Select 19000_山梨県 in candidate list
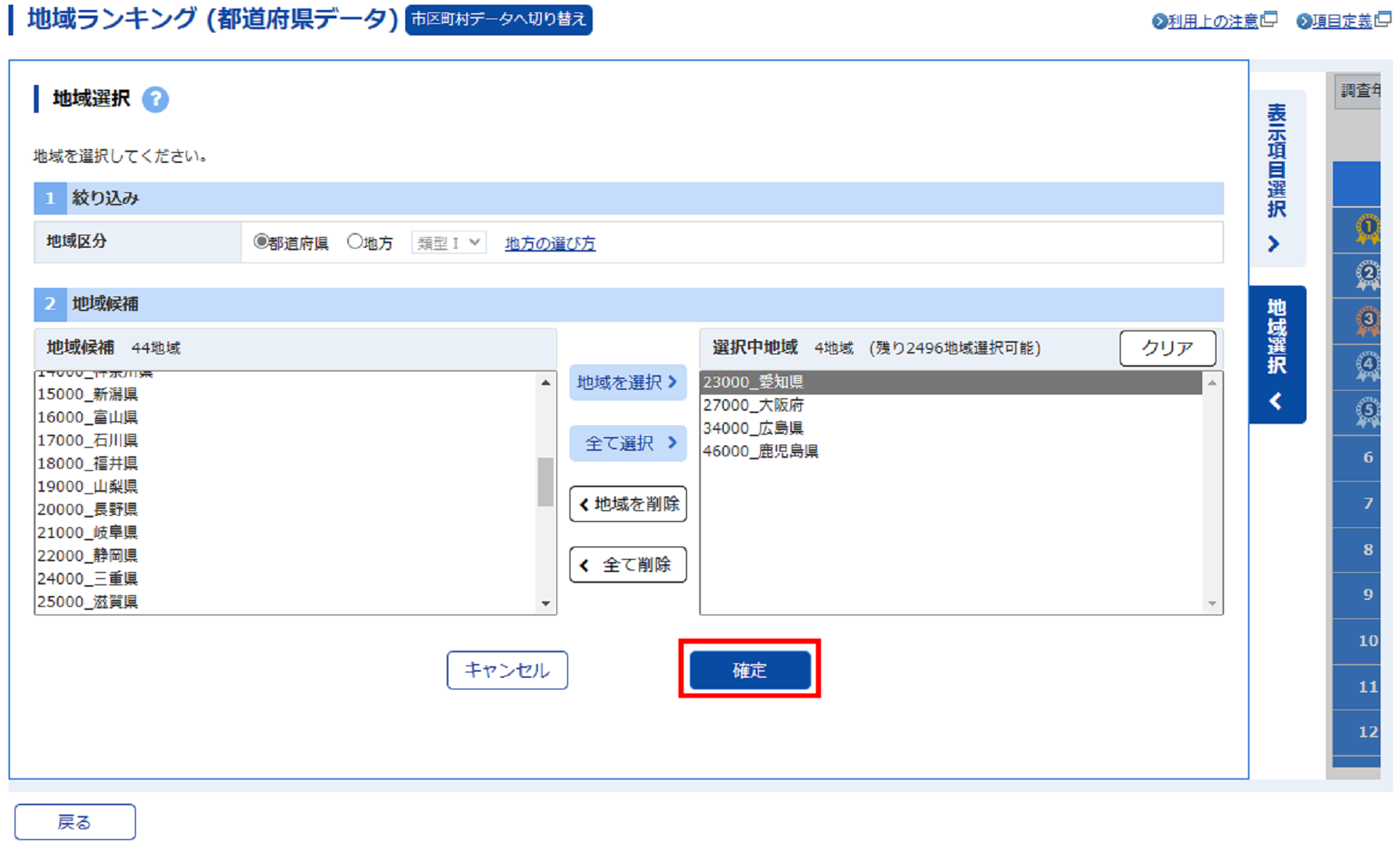Viewport: 1400px width, 850px height. coord(286,487)
